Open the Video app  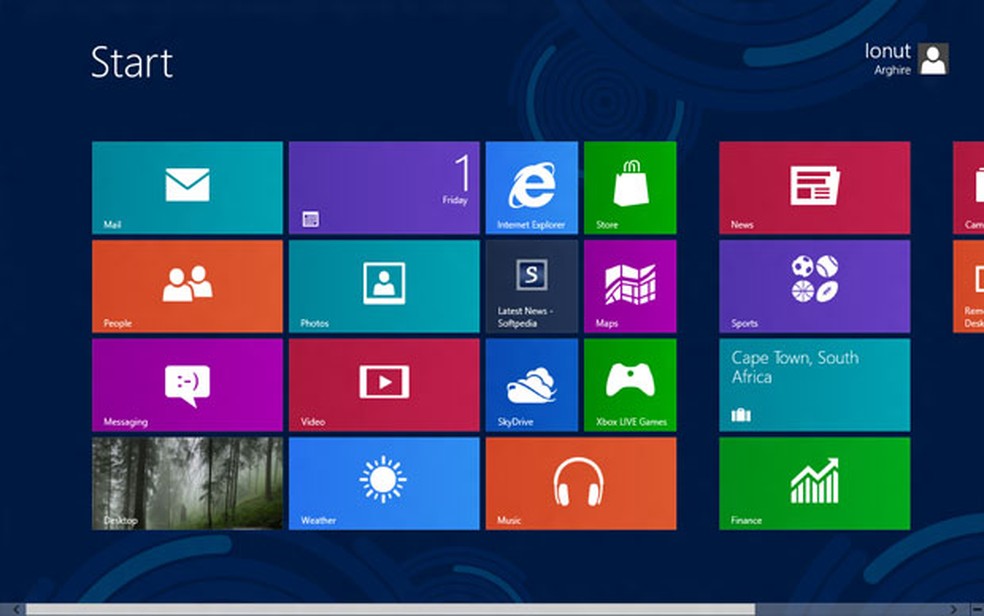click(x=383, y=385)
